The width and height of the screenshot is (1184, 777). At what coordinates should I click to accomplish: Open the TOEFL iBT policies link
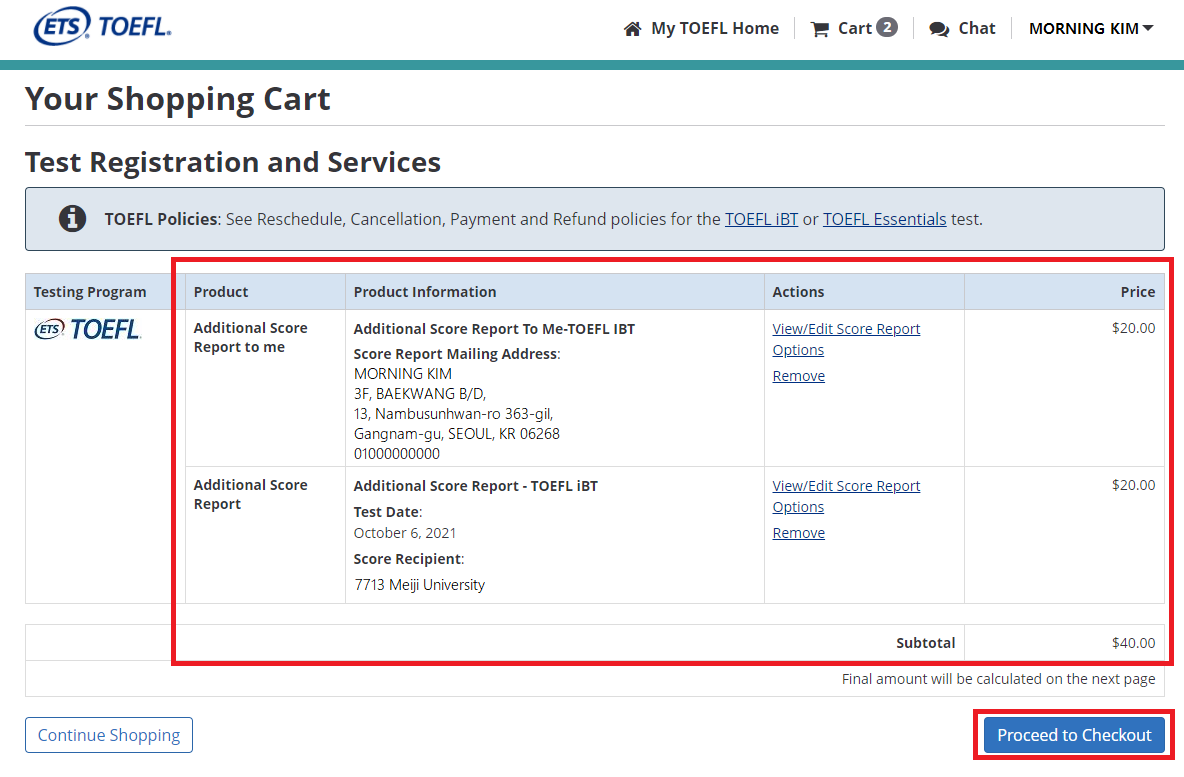pyautogui.click(x=761, y=219)
